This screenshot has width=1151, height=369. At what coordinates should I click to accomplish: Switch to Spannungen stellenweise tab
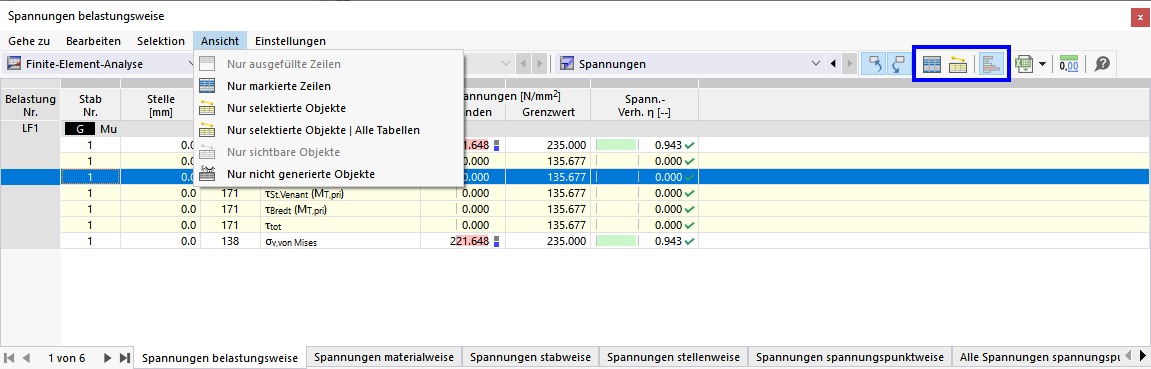pos(673,357)
